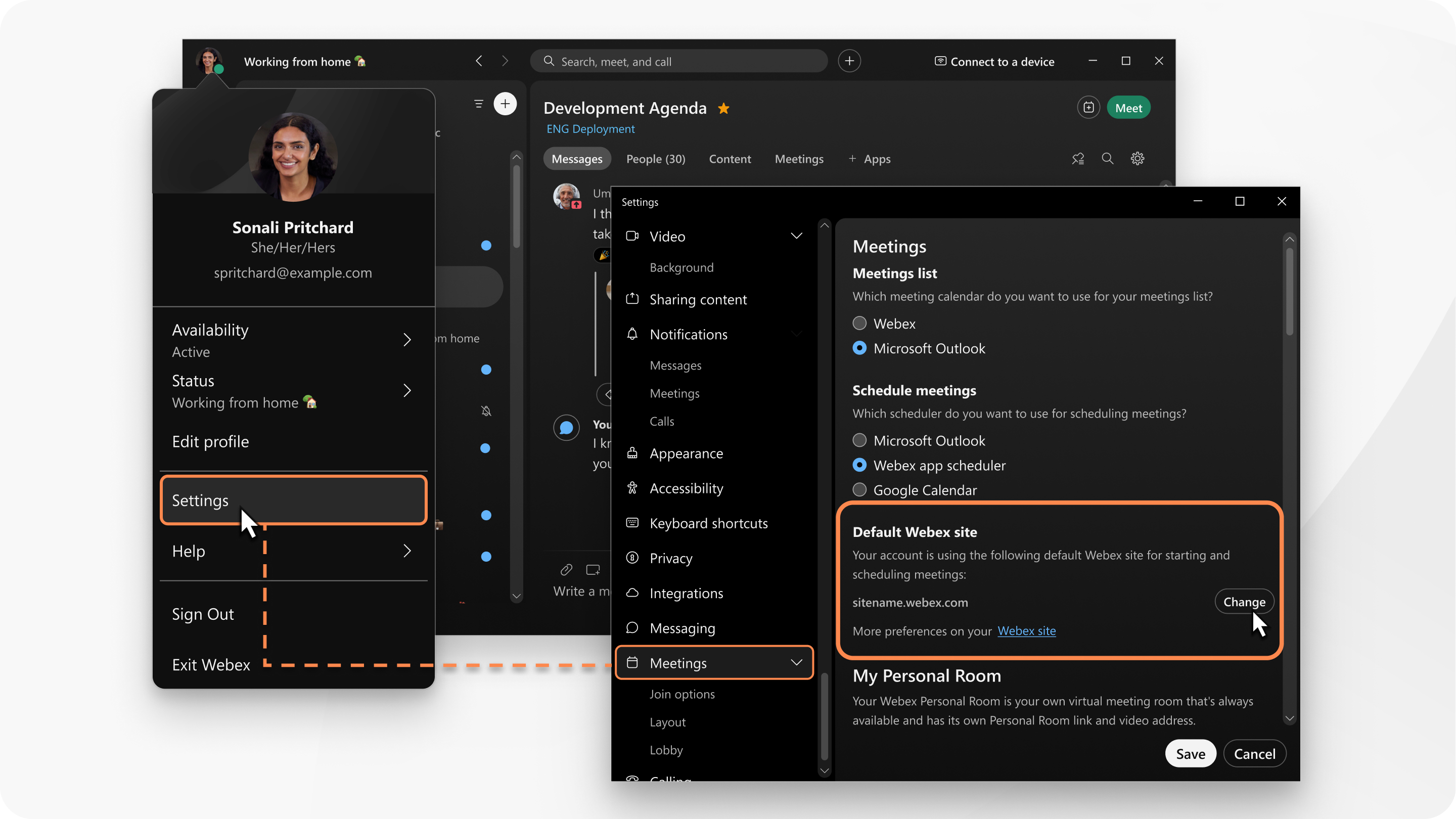1456x819 pixels.
Task: Select Google Calendar for scheduling meetings
Action: 859,490
